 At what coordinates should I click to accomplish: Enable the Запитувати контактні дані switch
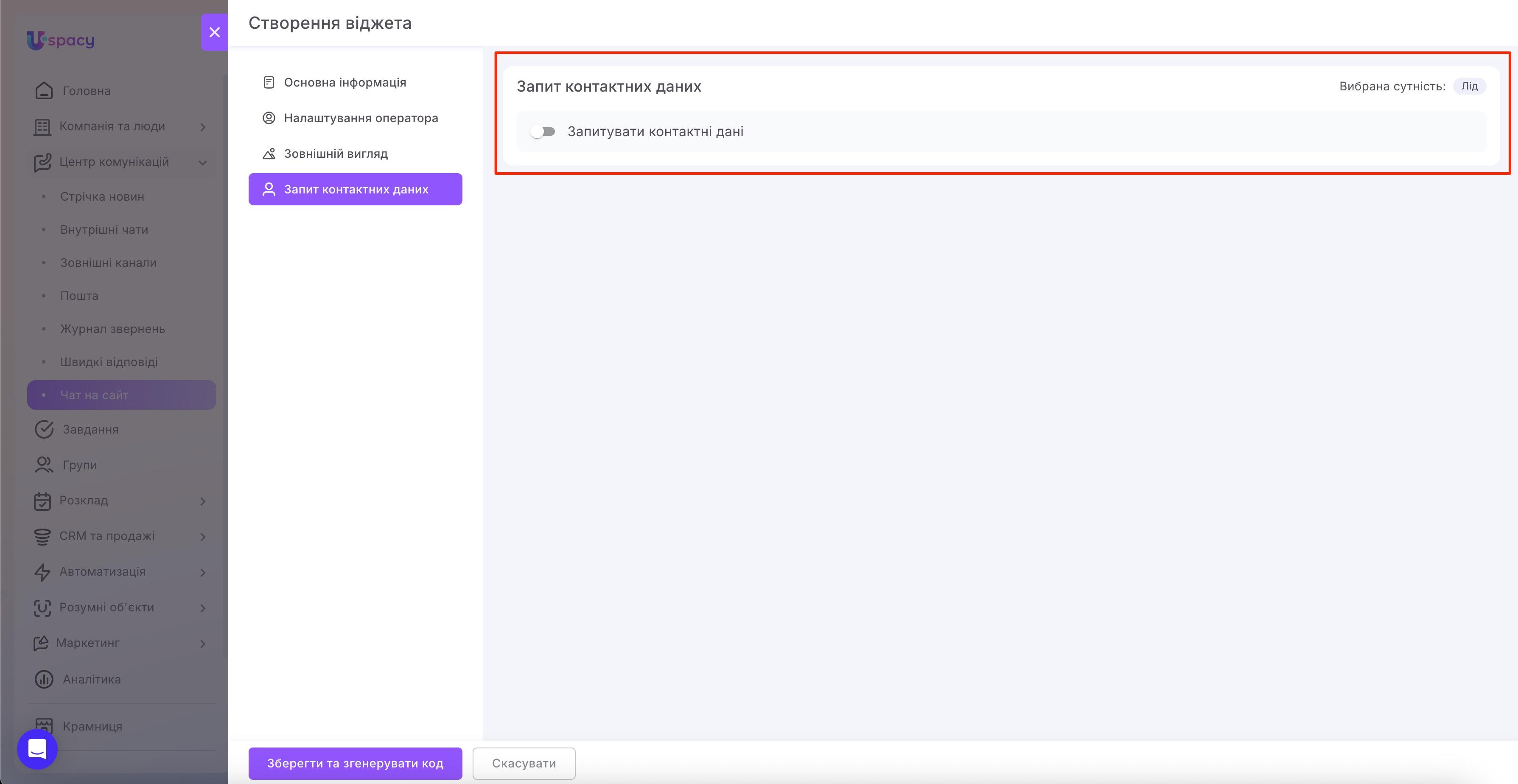[x=543, y=132]
